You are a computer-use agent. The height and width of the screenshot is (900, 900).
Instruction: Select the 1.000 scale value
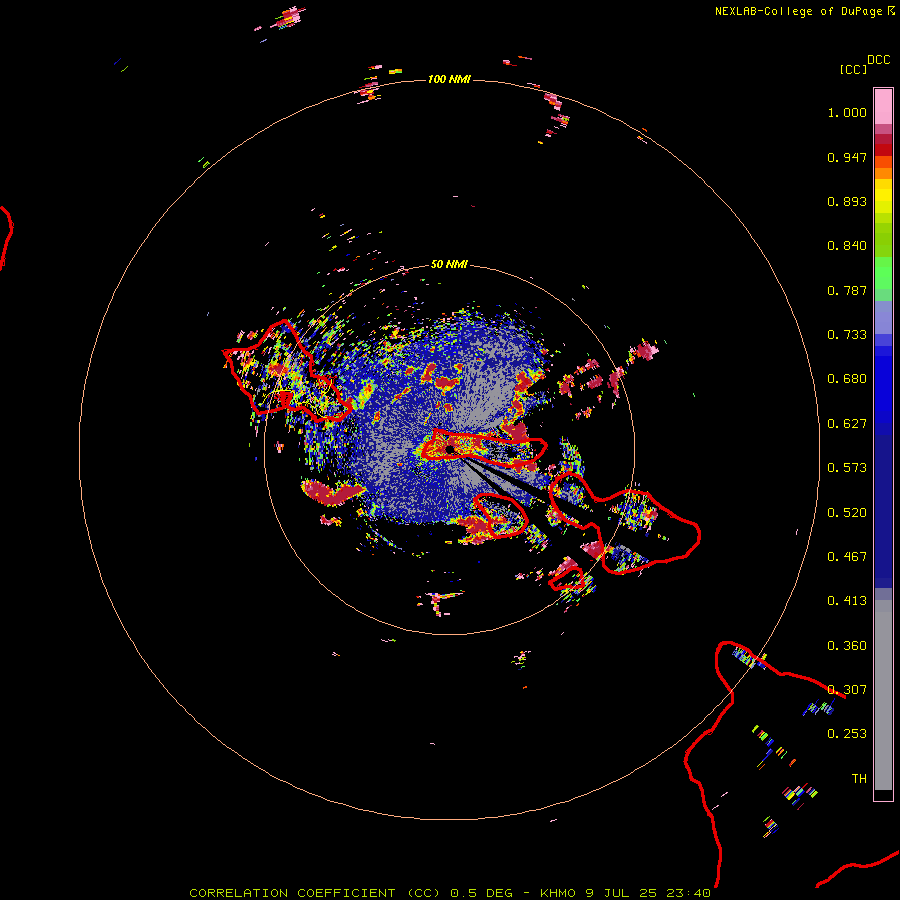click(x=847, y=112)
